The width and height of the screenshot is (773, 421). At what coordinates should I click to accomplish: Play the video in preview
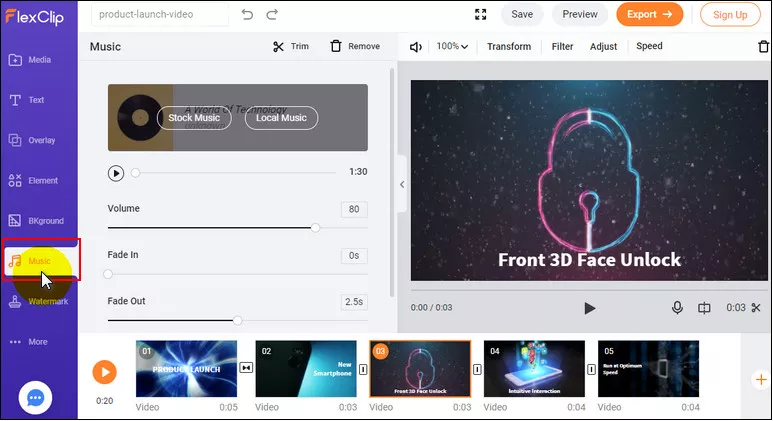pyautogui.click(x=589, y=308)
